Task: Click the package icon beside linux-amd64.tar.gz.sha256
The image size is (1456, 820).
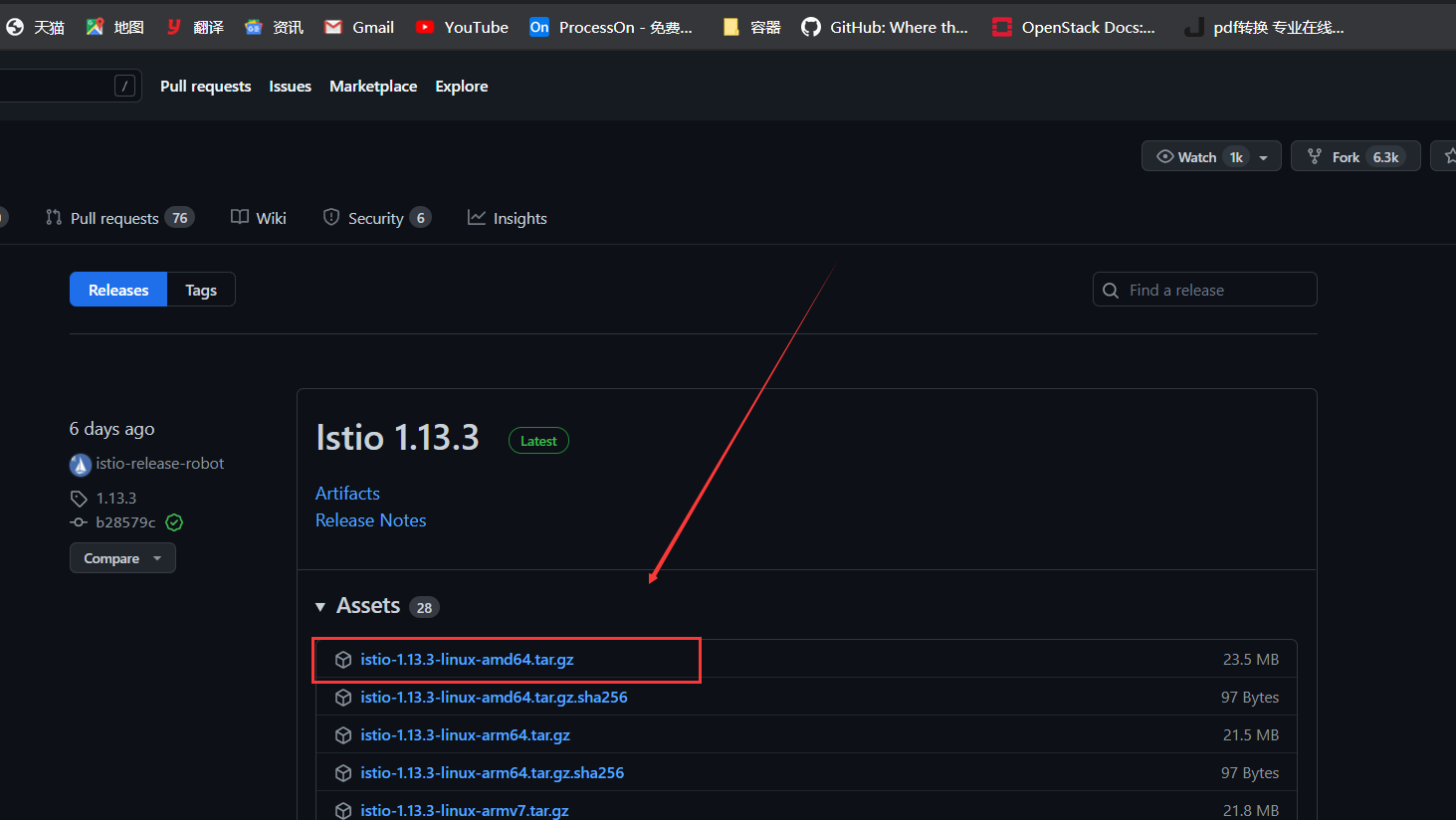Action: coord(343,698)
